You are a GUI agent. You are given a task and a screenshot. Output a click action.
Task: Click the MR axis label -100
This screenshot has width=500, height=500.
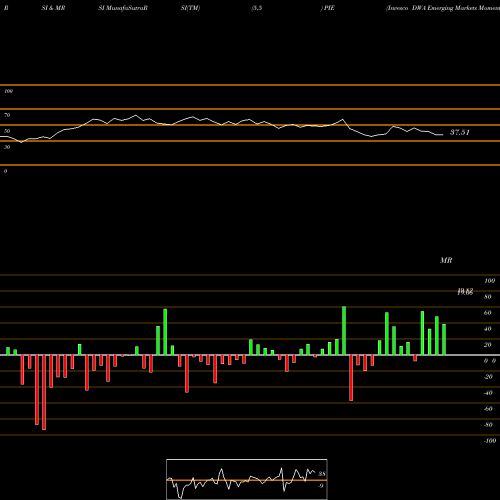pos(489,441)
